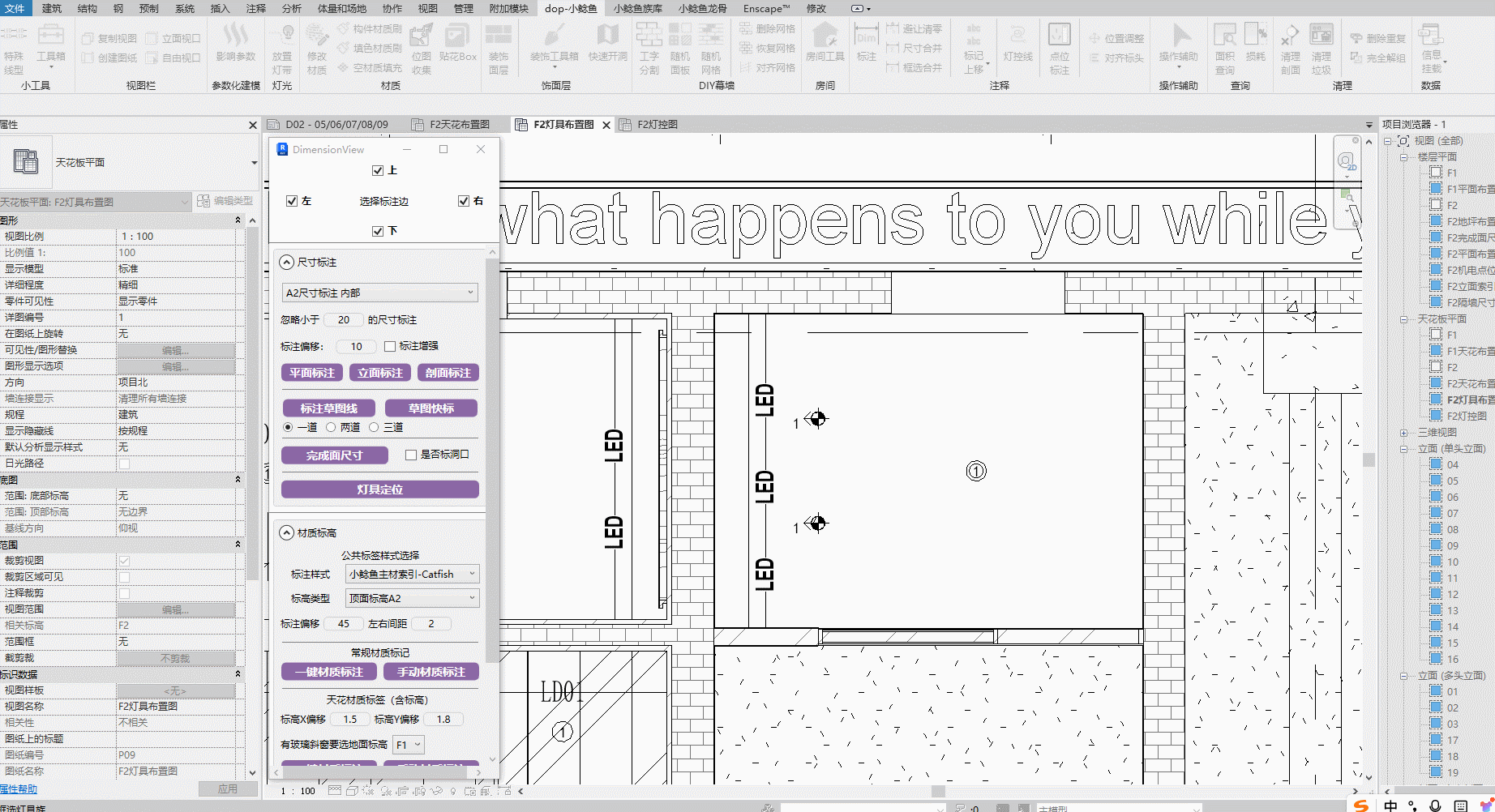
Task: Collapse the 尺寸标注 section
Action: tap(286, 262)
